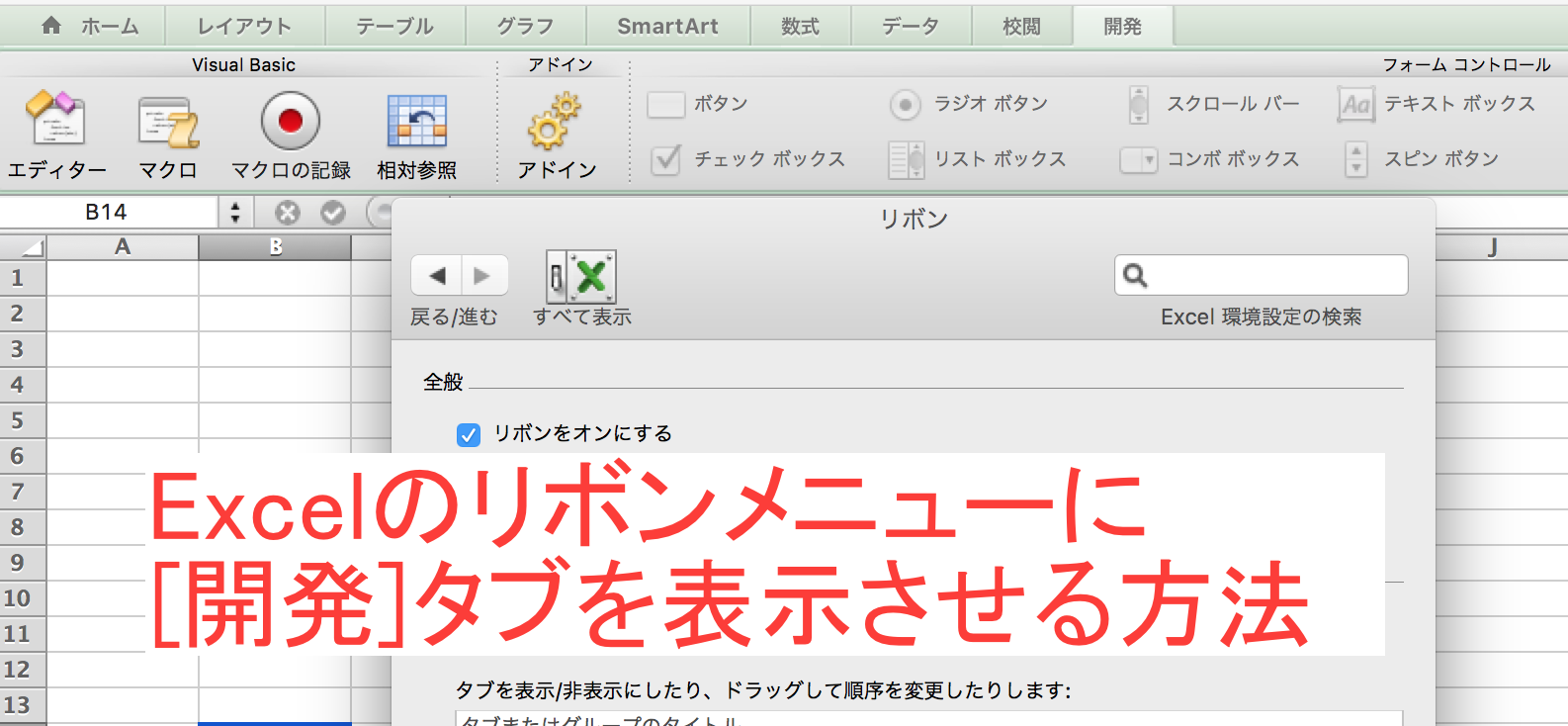The image size is (1568, 726).
Task: Go forward with the right arrow in 戻る/進む
Action: click(483, 275)
